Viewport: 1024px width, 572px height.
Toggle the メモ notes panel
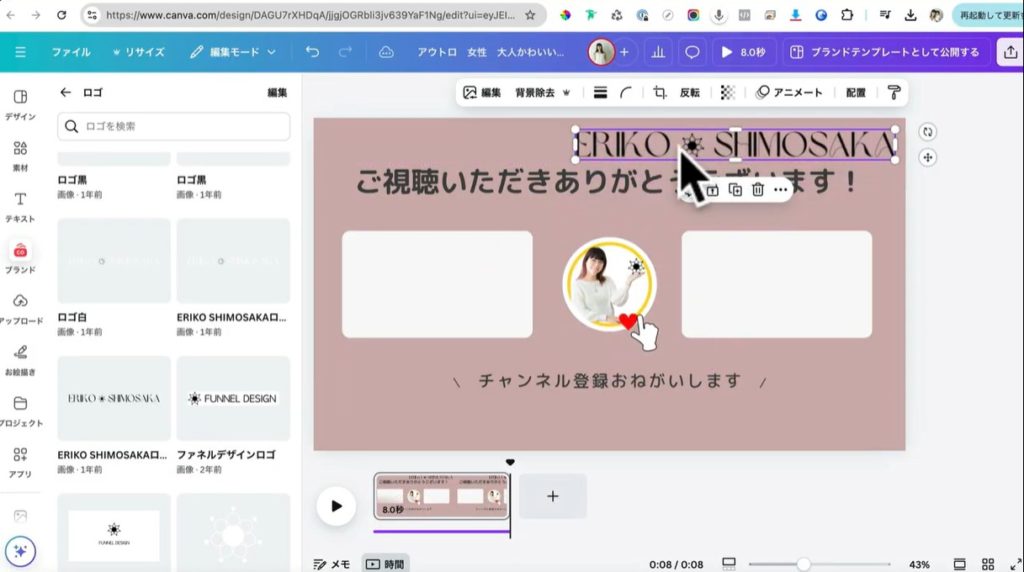331,564
